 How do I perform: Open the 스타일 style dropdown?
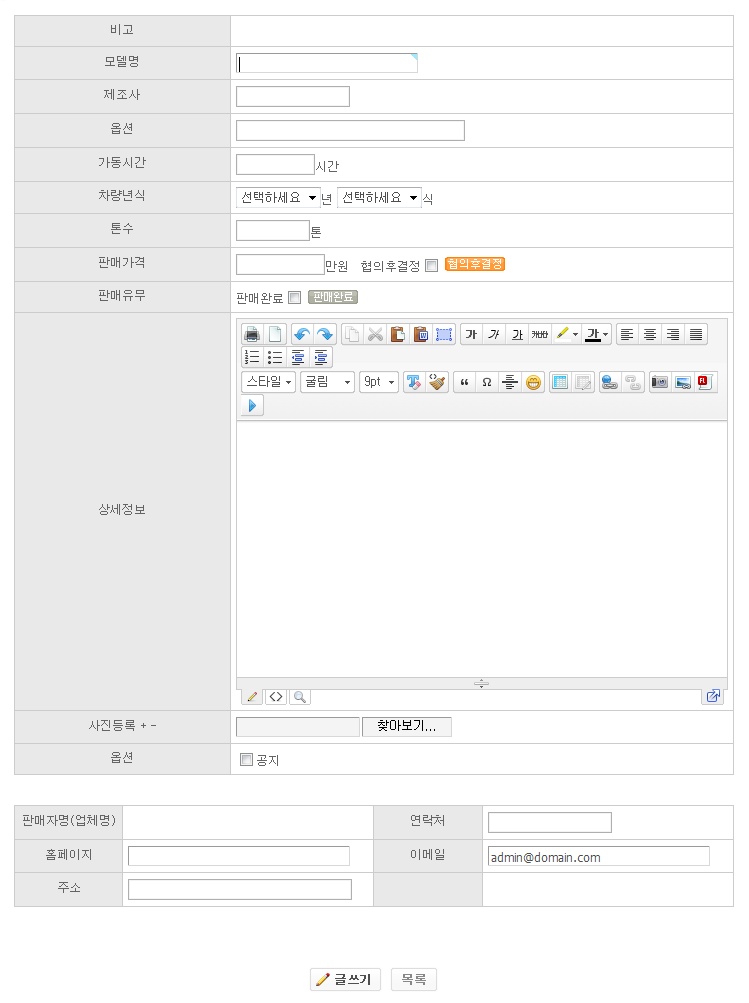pos(269,382)
